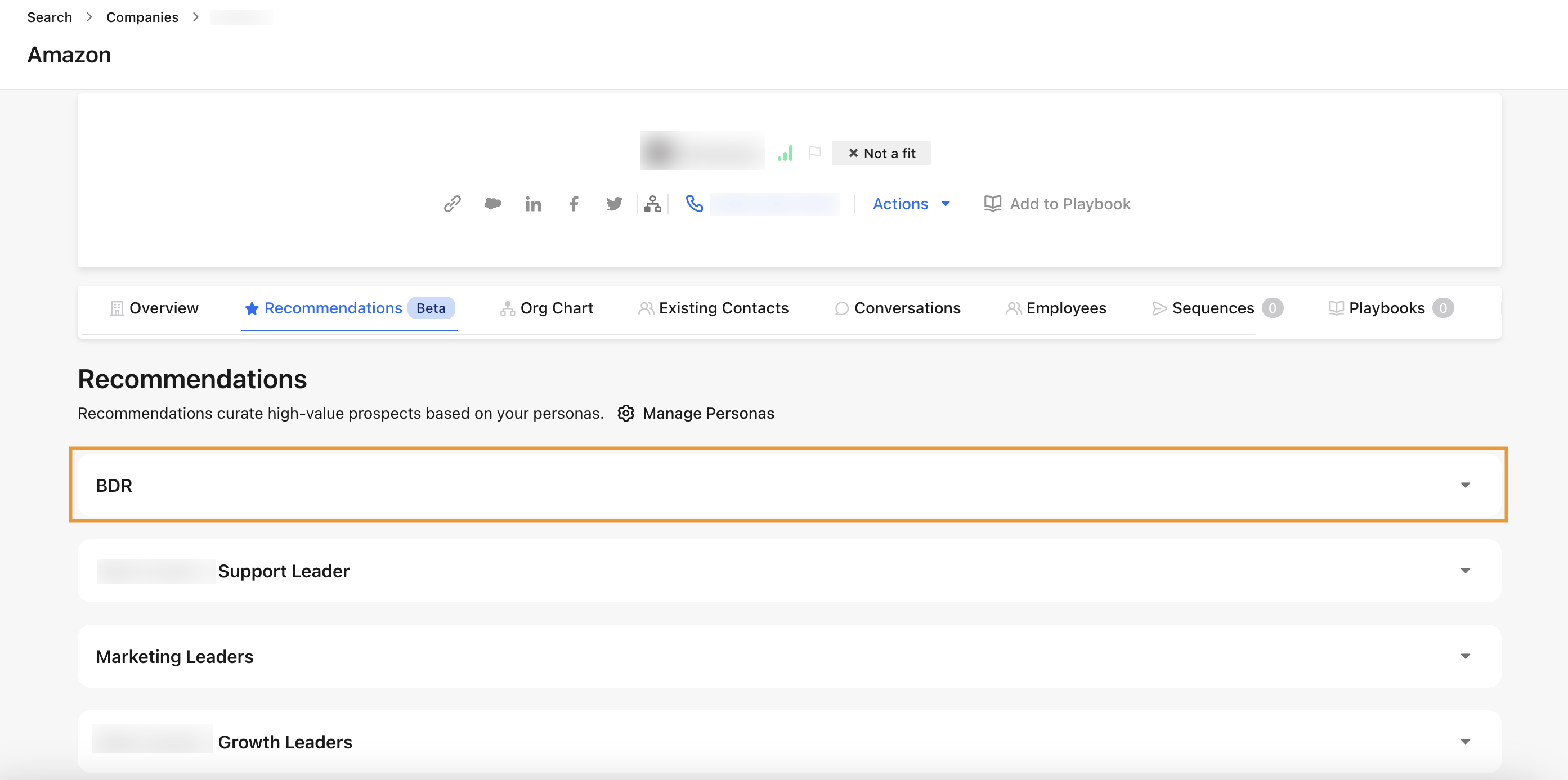This screenshot has width=1568, height=780.
Task: Click the Support Leader title text
Action: [284, 571]
